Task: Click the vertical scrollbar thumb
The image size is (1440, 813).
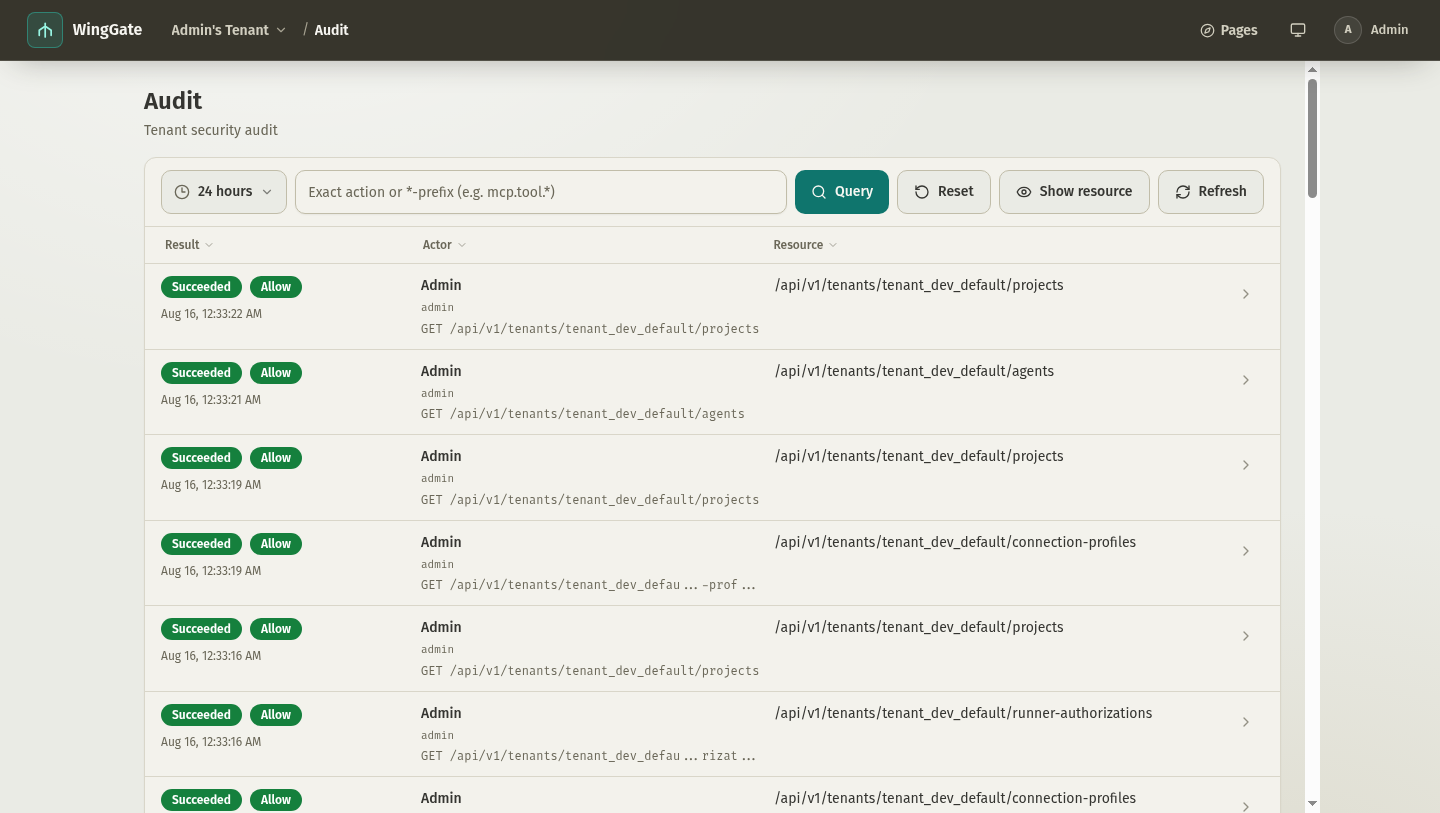Action: pyautogui.click(x=1312, y=137)
